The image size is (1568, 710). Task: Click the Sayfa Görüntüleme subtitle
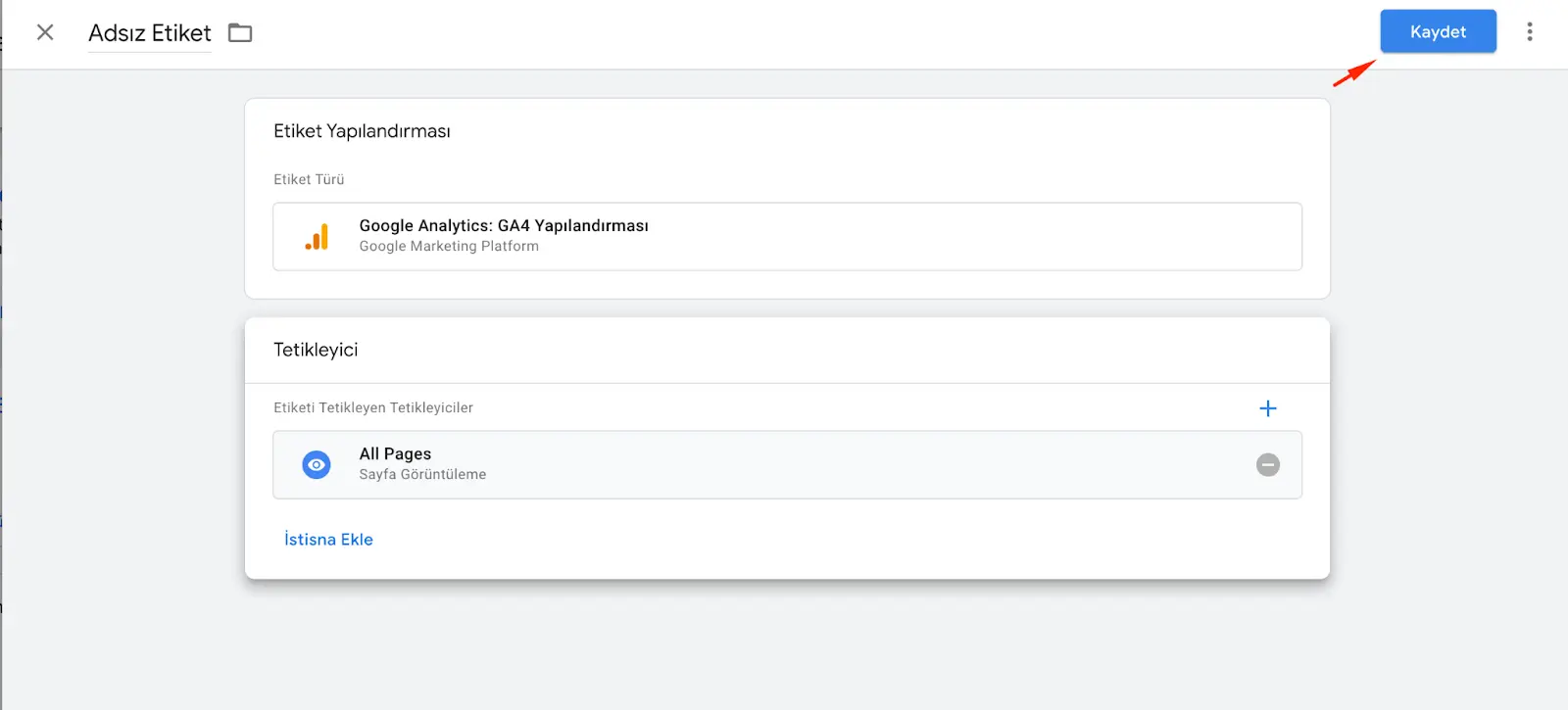422,474
